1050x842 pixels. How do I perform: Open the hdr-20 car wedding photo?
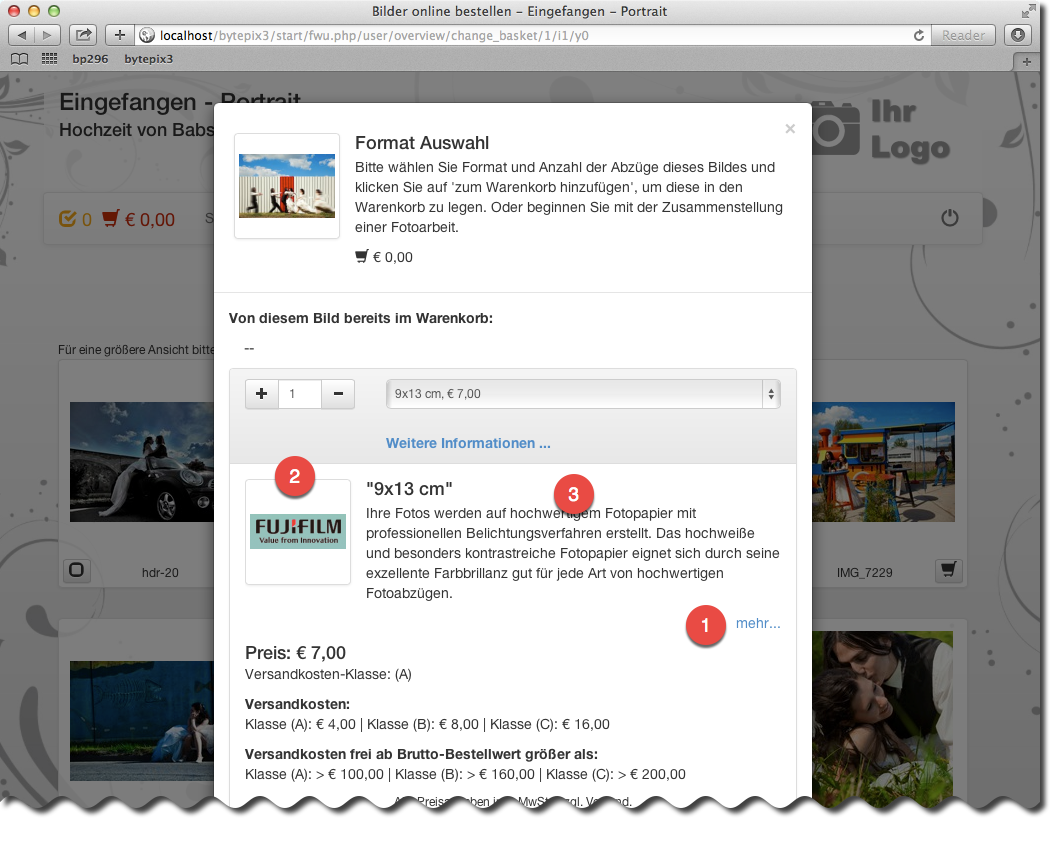tap(142, 462)
